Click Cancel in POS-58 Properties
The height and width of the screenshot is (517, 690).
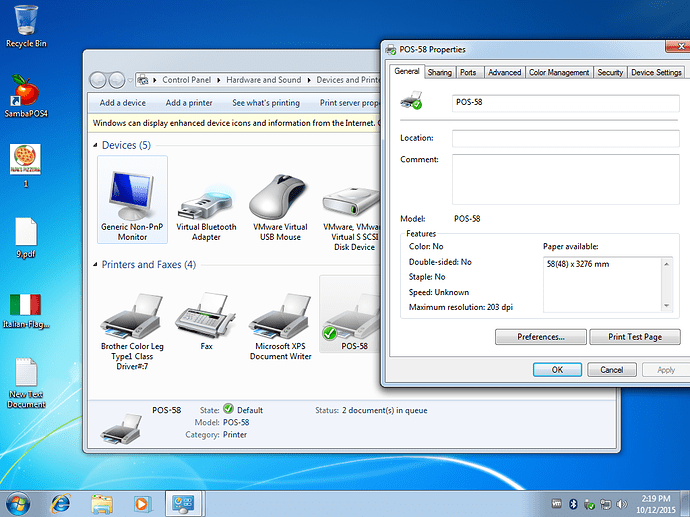(612, 370)
